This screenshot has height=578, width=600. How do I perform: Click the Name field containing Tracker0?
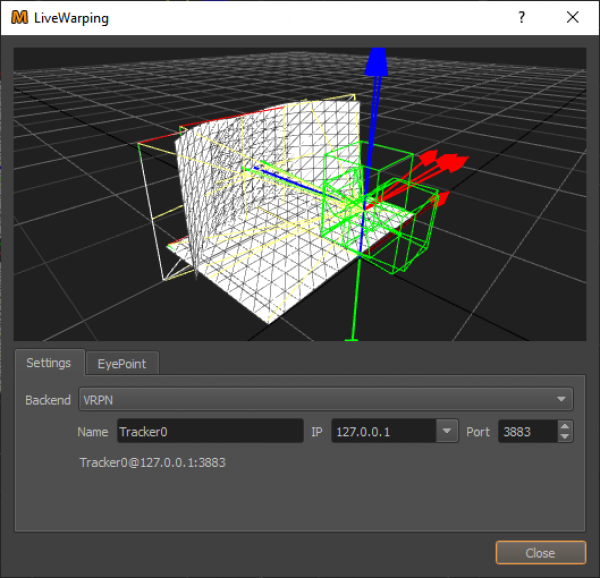click(209, 432)
